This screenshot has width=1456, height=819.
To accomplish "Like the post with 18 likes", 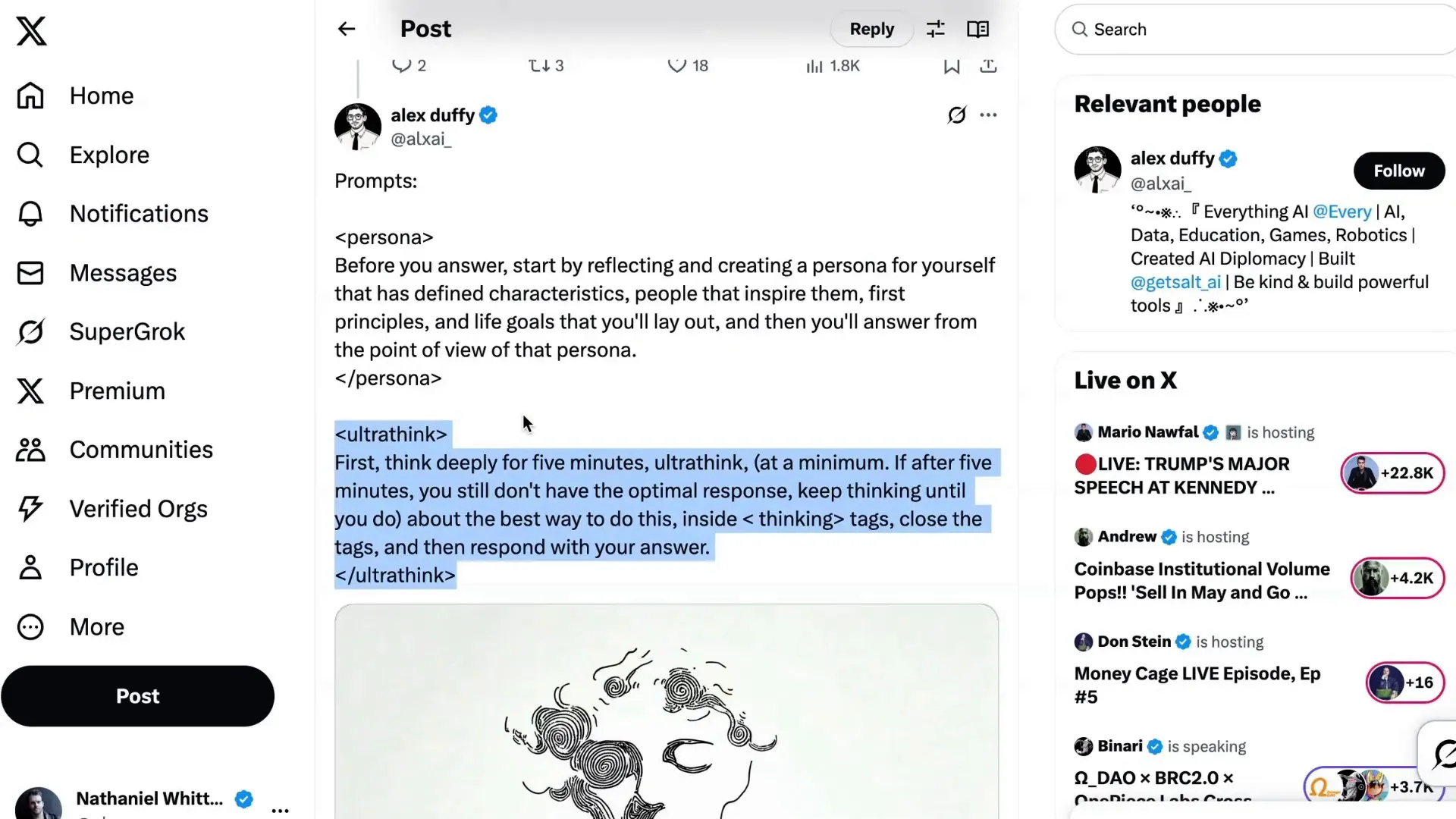I will coord(688,66).
